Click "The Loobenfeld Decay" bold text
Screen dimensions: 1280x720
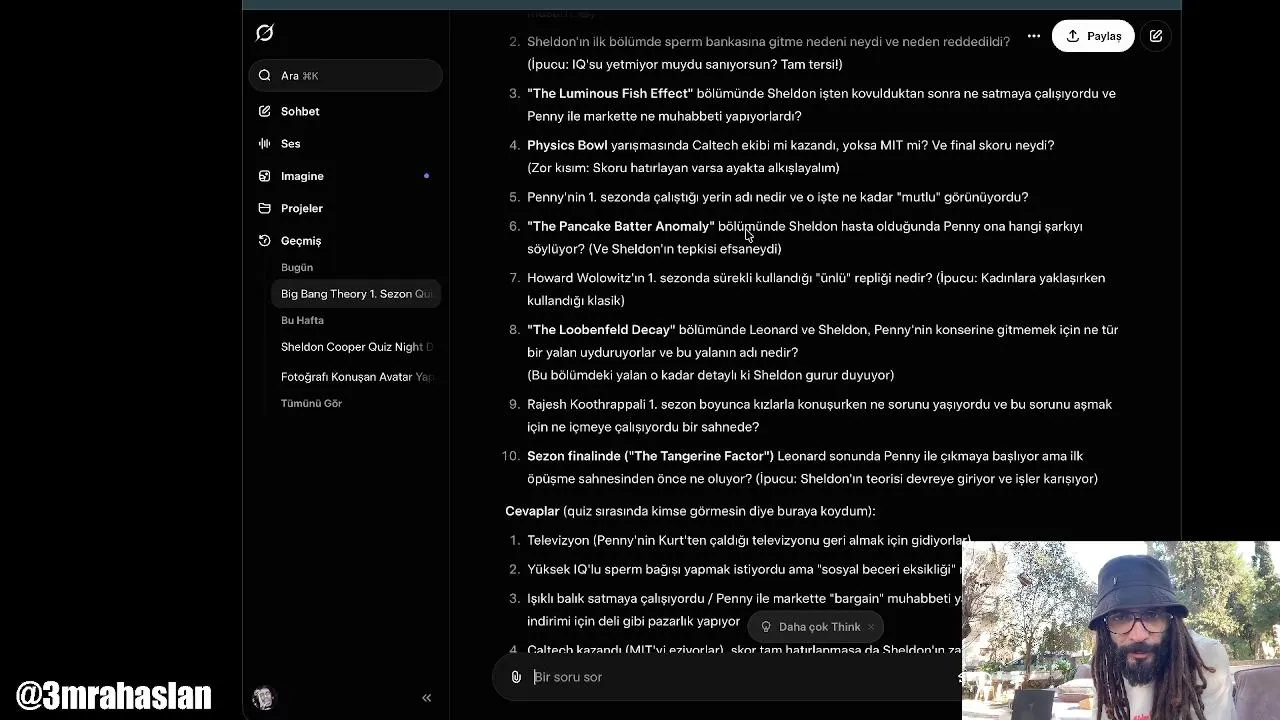(601, 329)
